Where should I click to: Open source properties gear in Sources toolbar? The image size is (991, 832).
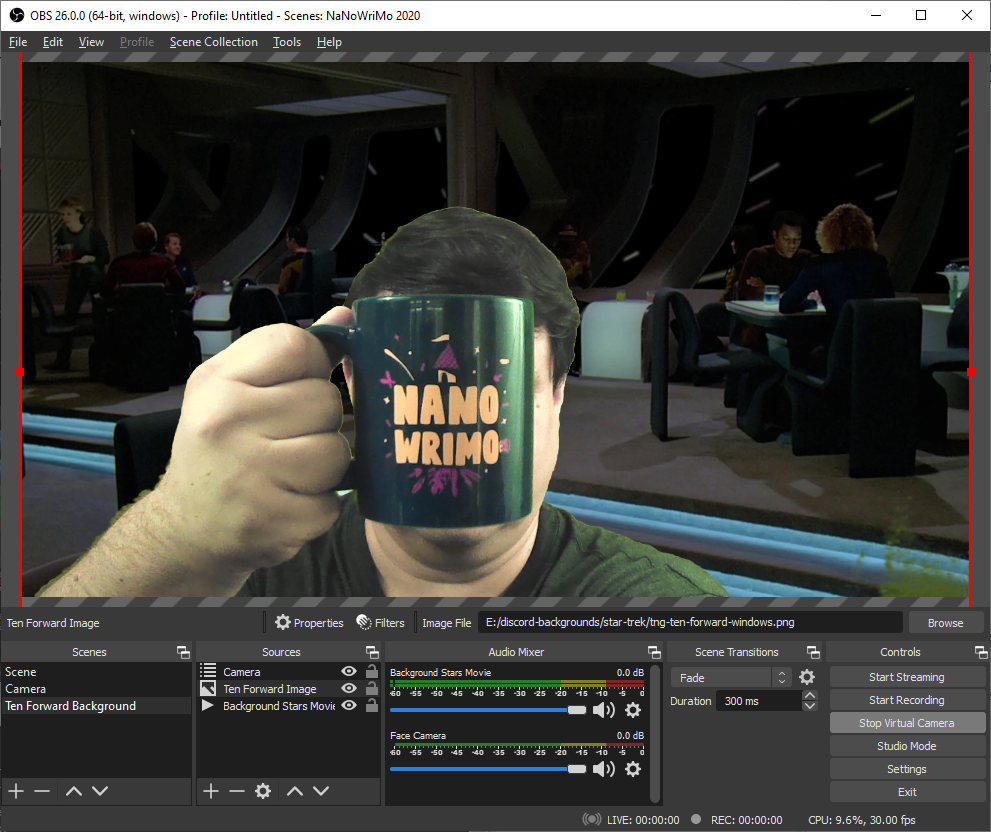263,791
